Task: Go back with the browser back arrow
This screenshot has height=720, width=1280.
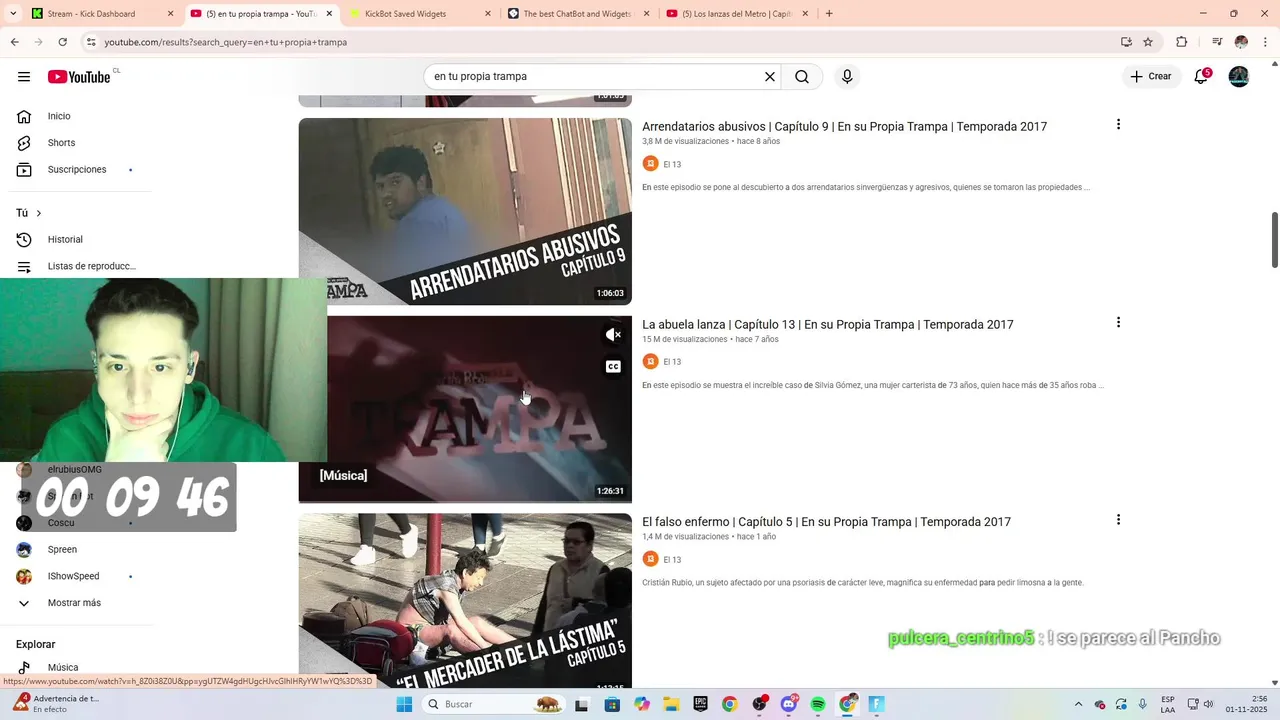Action: coord(14,42)
